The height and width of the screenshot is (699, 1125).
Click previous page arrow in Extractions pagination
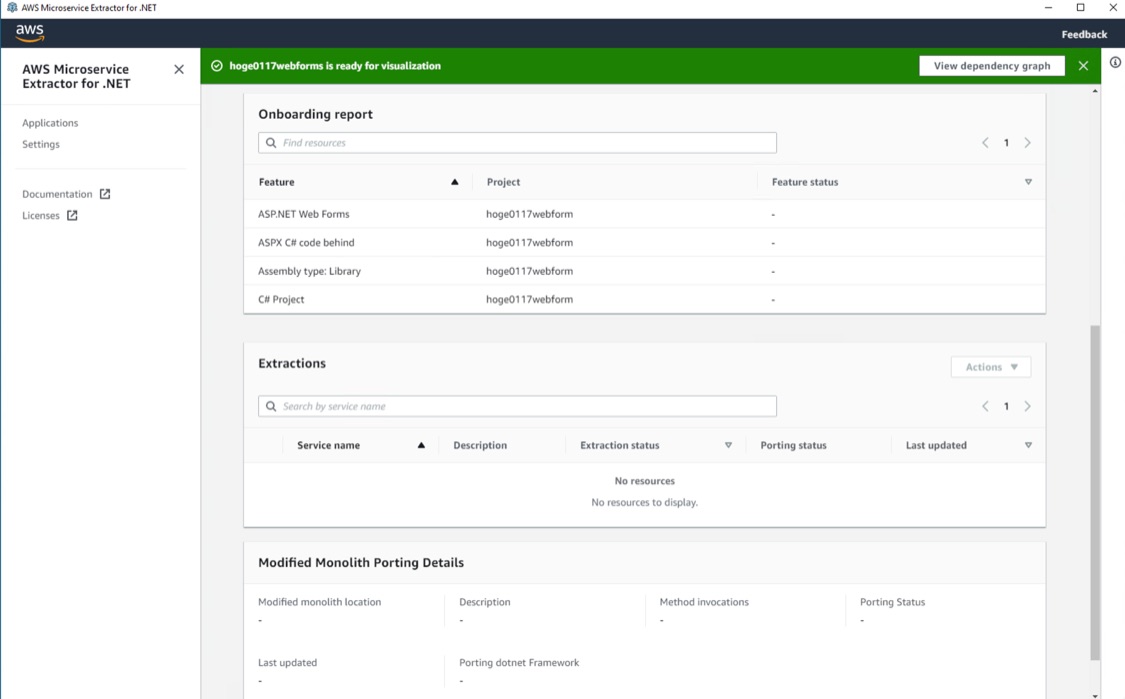(985, 405)
